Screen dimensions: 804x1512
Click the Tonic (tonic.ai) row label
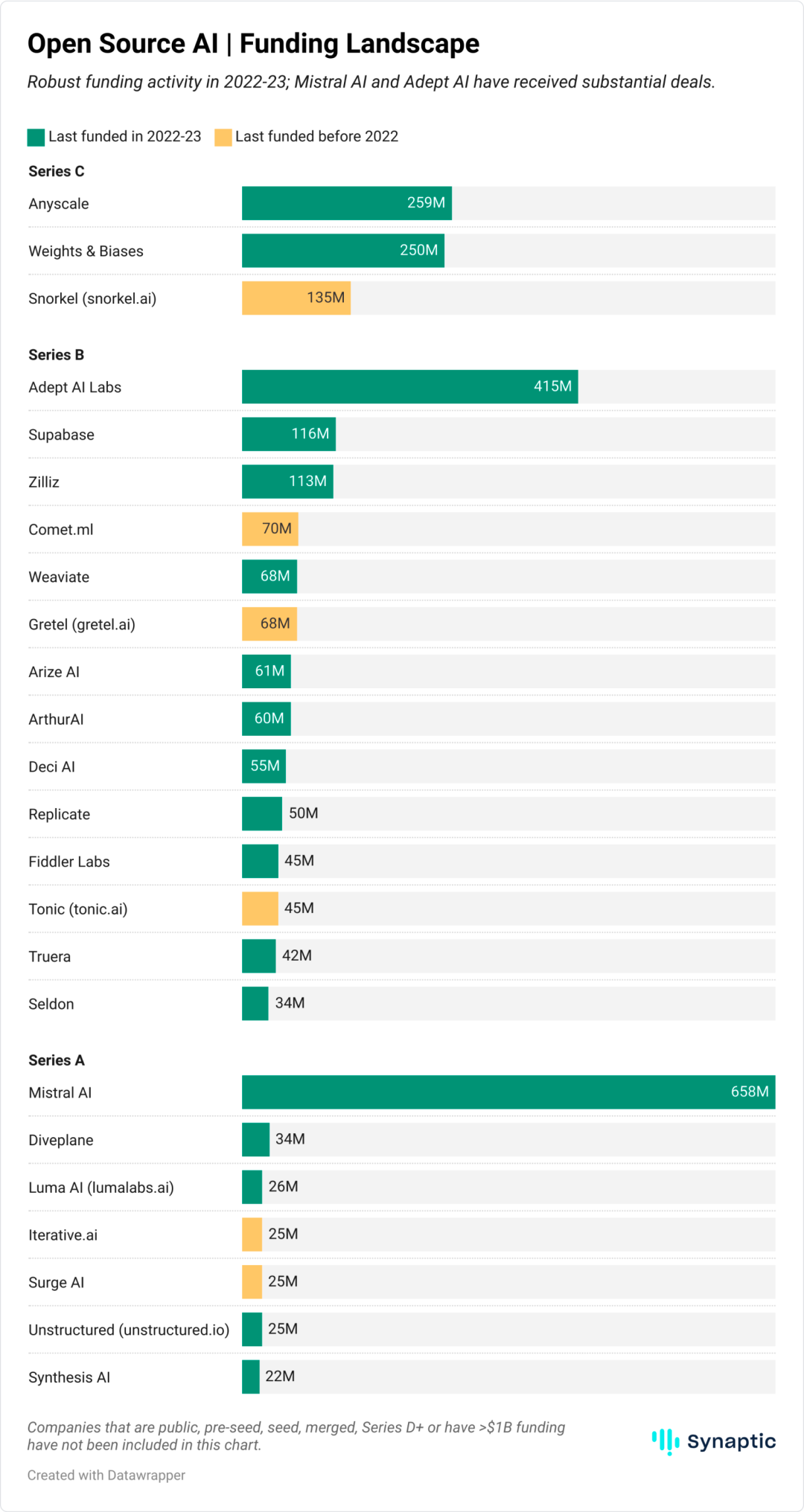point(78,909)
